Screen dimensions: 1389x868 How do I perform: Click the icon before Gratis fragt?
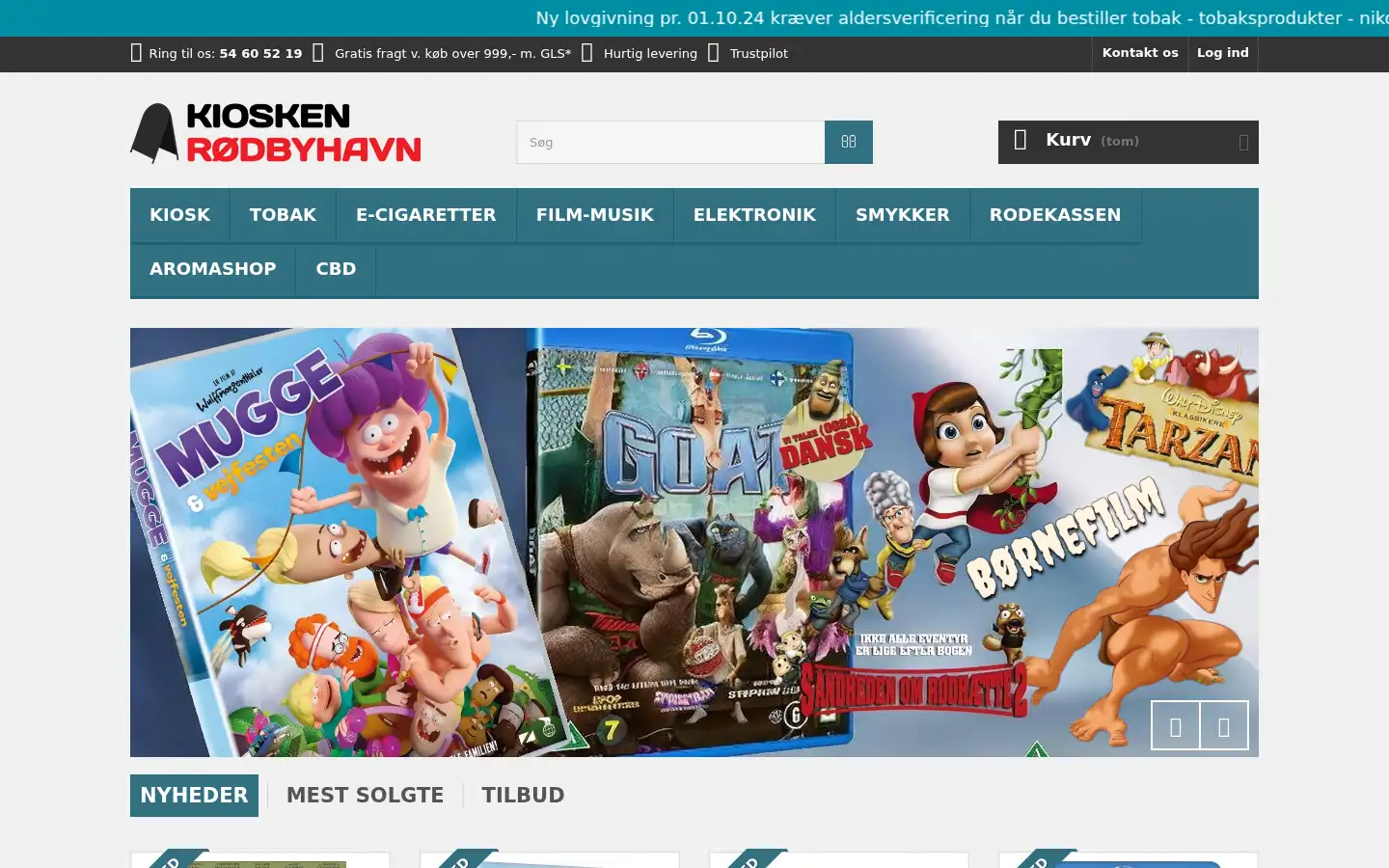tap(318, 53)
